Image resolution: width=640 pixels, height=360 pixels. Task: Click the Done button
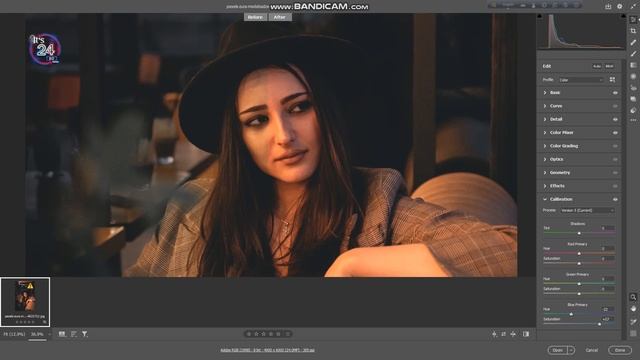620,350
